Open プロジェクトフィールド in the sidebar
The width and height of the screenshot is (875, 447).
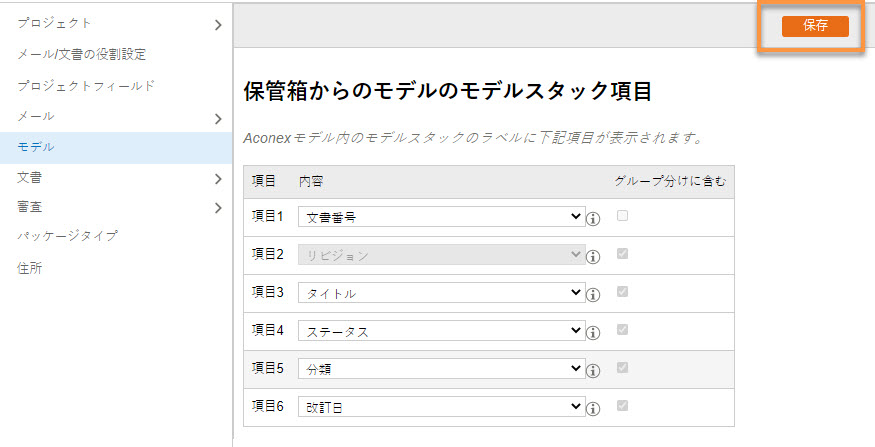85,85
